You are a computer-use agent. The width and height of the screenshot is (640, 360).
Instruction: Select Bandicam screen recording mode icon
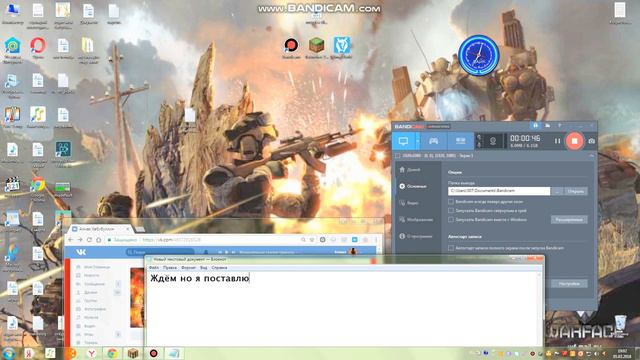[x=403, y=141]
